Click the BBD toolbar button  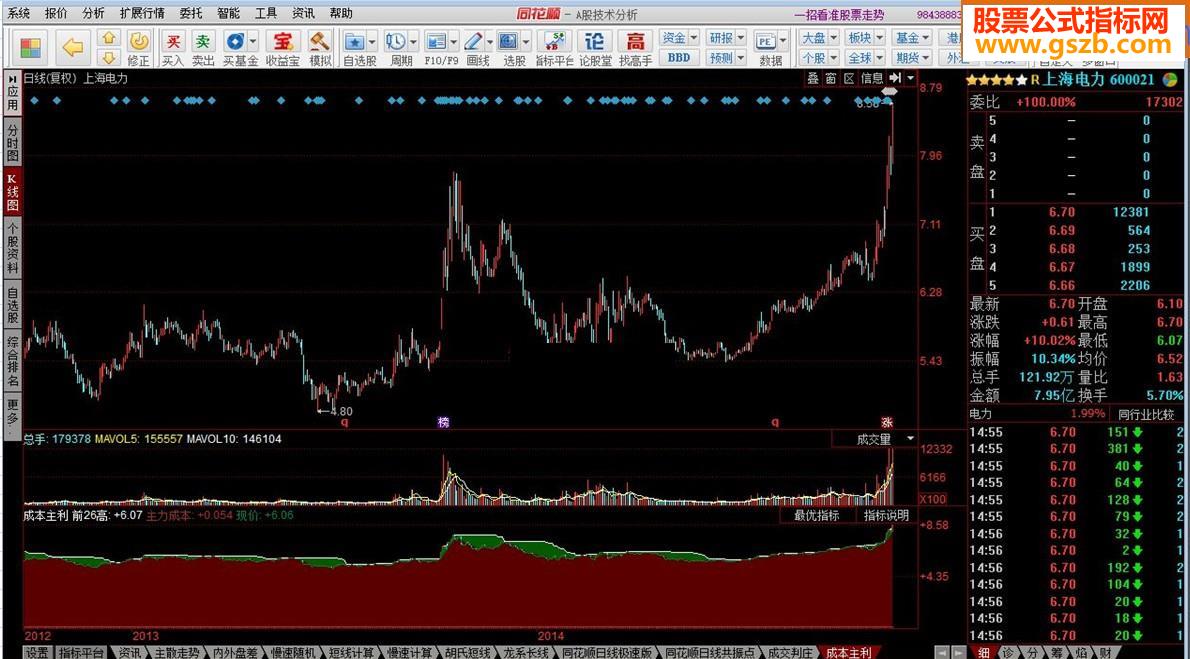tap(678, 57)
